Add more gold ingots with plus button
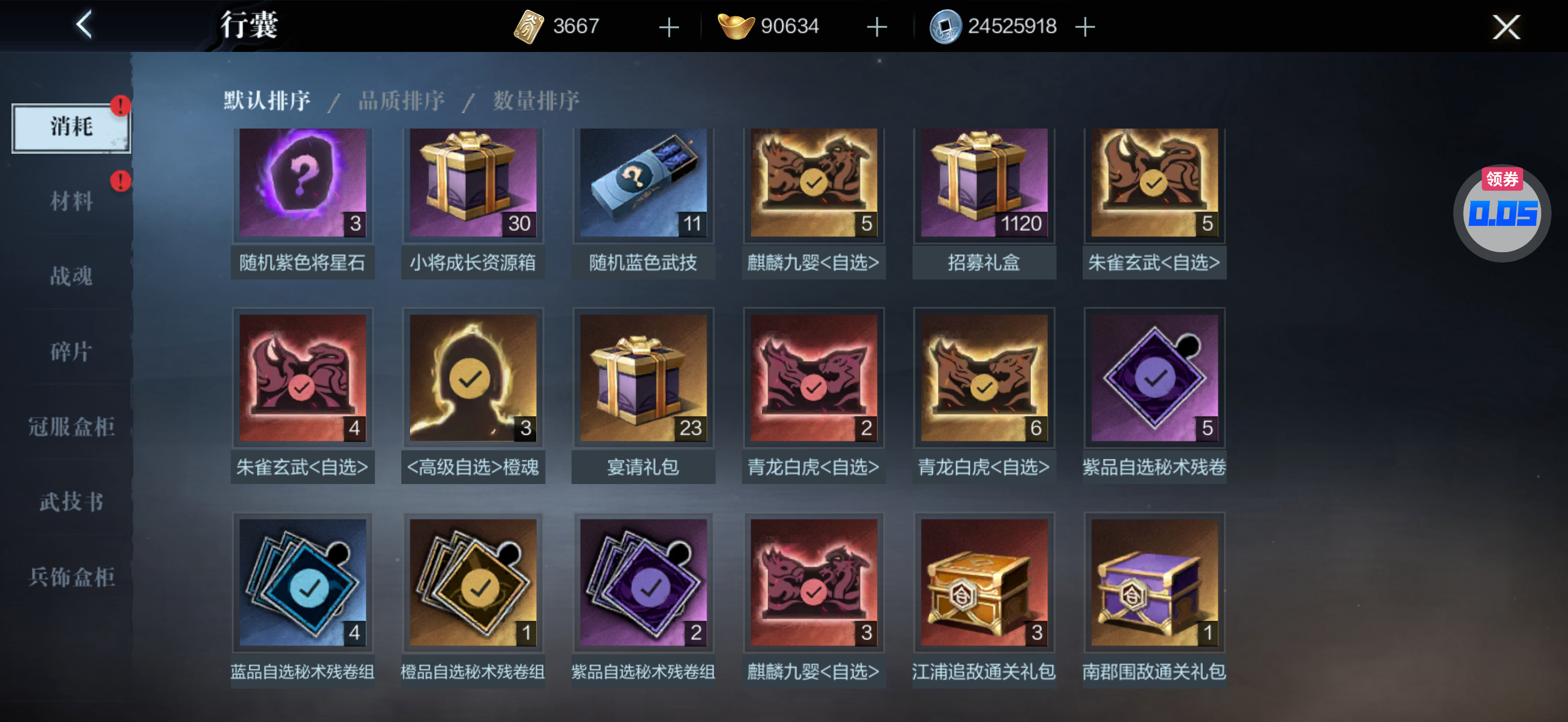The image size is (1568, 722). coord(876,27)
